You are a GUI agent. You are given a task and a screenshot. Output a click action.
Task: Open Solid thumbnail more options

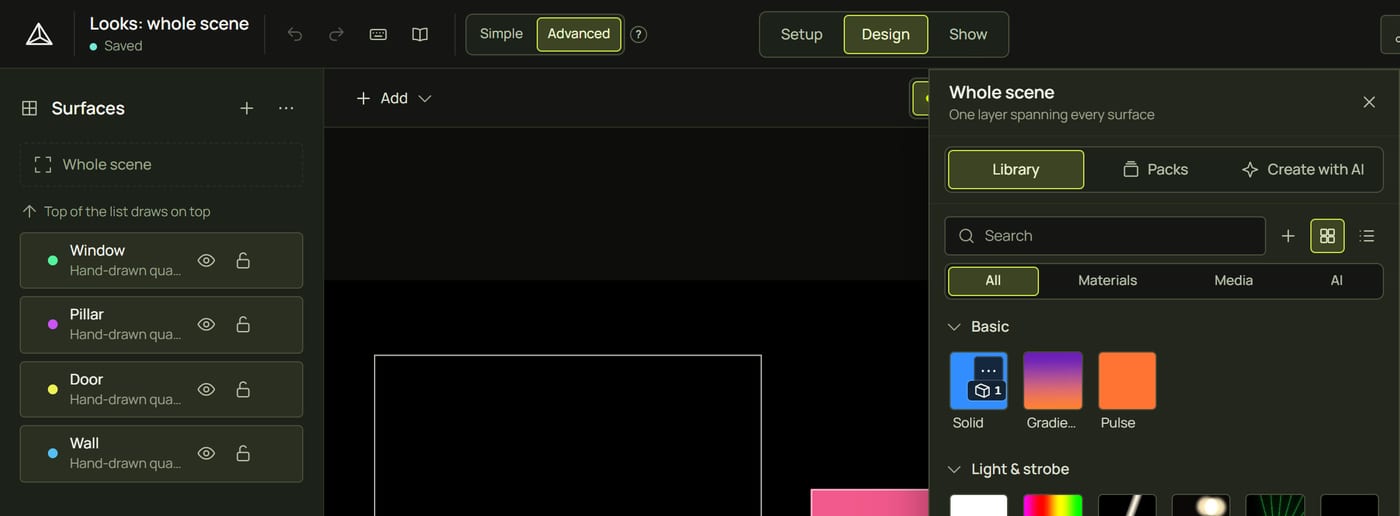989,370
